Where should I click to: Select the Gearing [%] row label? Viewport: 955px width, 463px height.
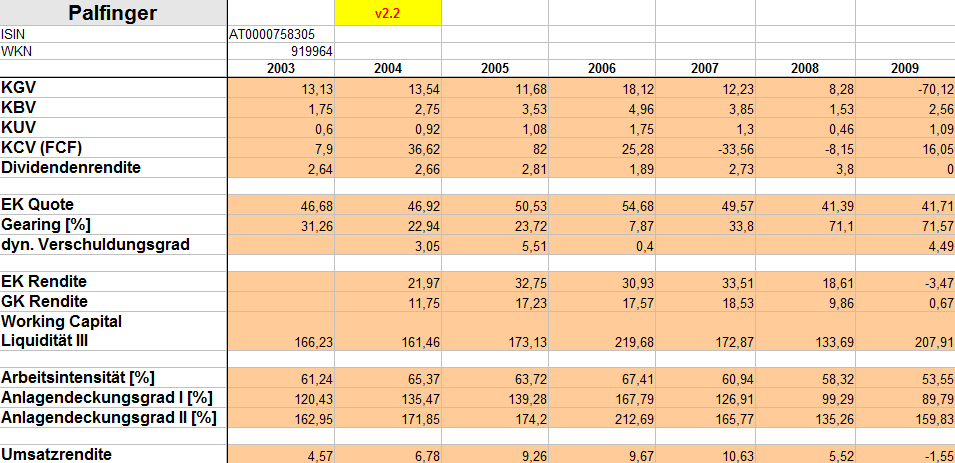[113, 225]
